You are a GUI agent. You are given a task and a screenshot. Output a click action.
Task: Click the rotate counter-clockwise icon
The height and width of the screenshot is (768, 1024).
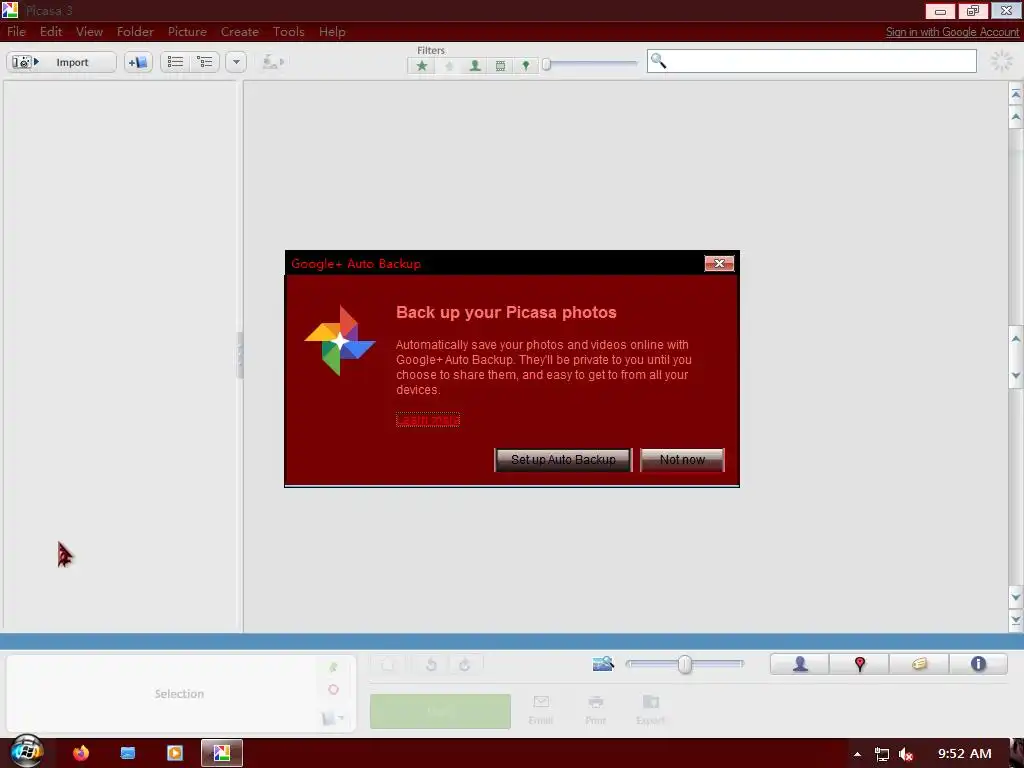click(431, 665)
